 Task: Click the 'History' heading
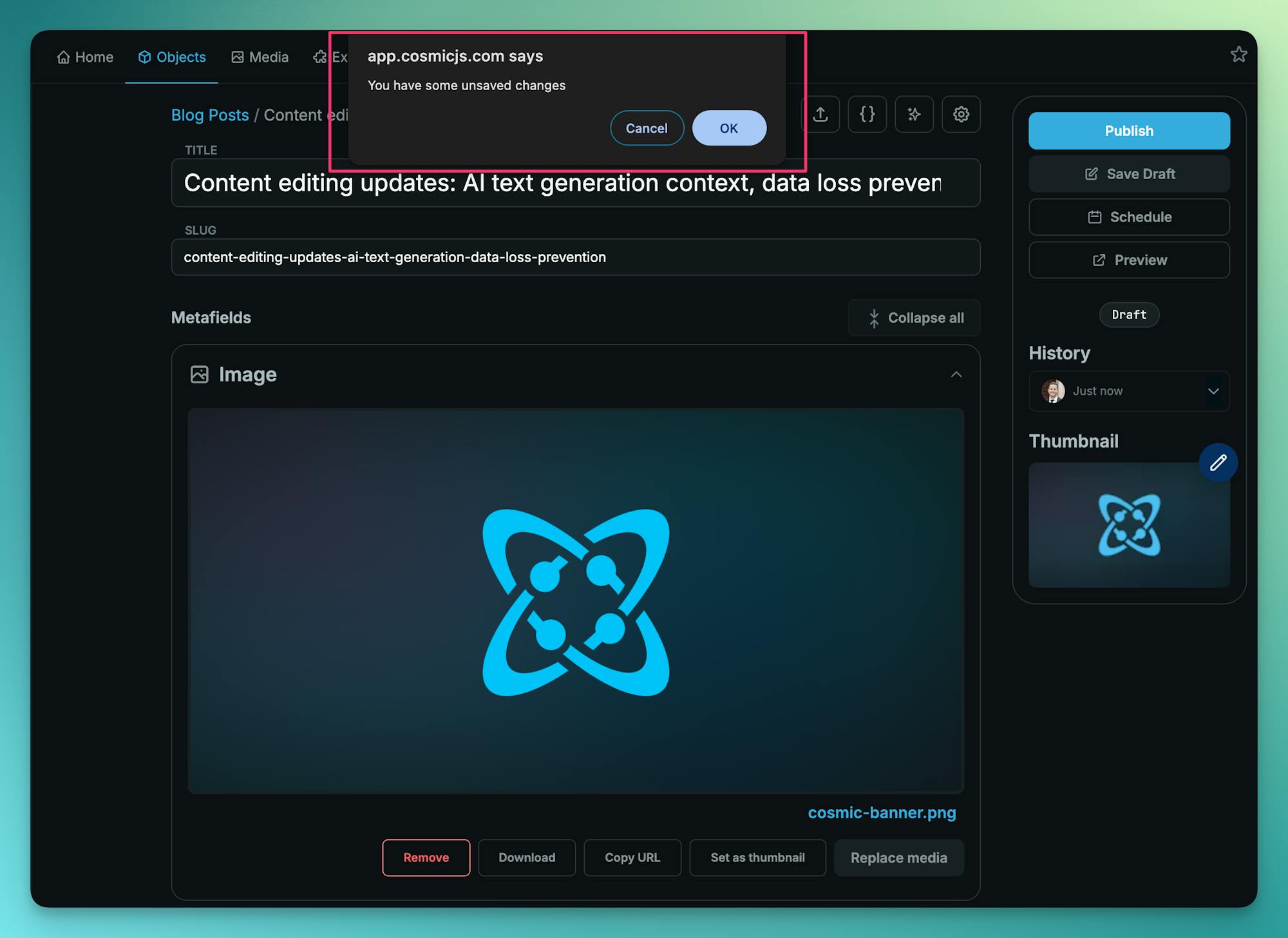click(1059, 353)
